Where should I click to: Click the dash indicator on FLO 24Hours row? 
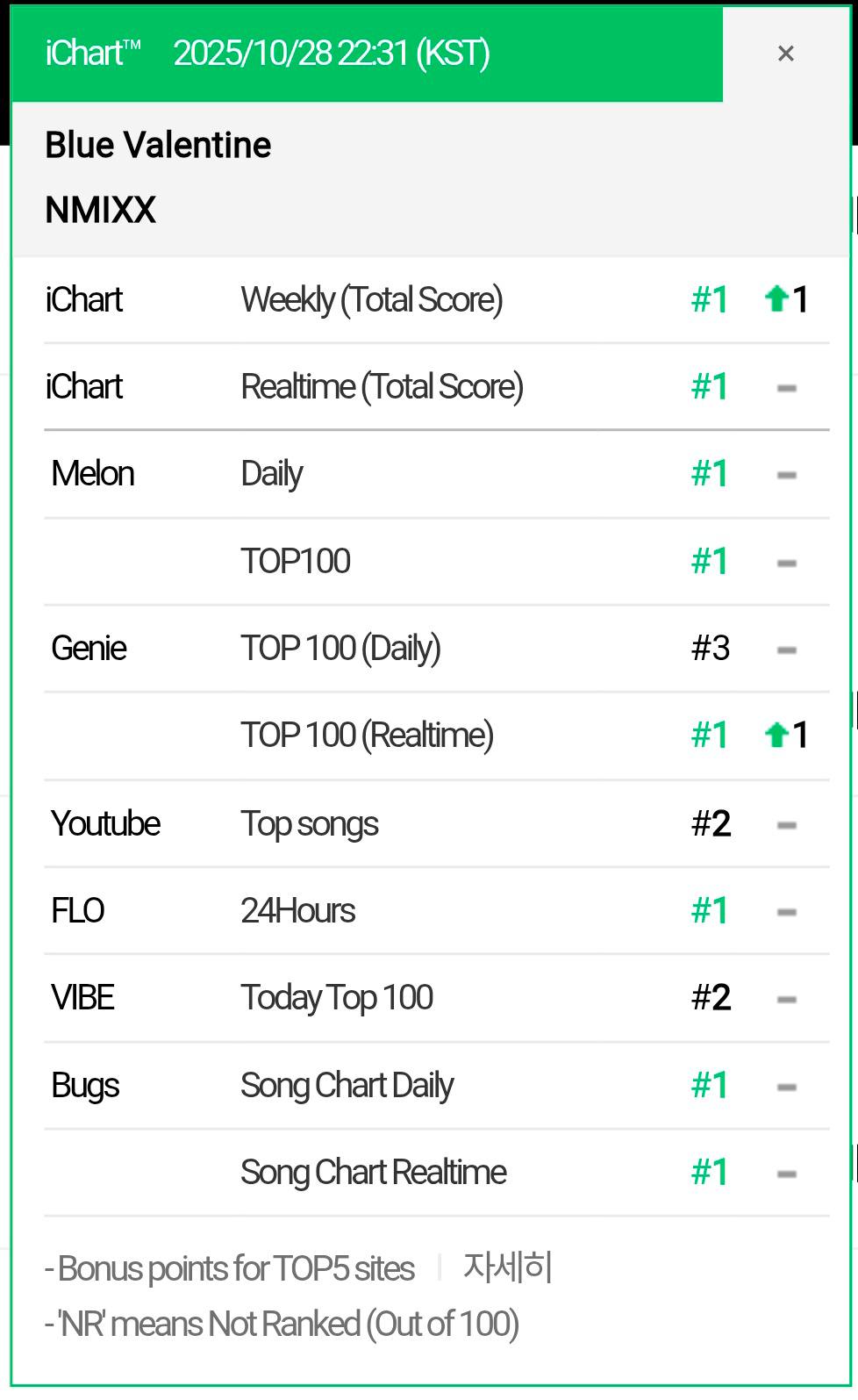pyautogui.click(x=787, y=912)
